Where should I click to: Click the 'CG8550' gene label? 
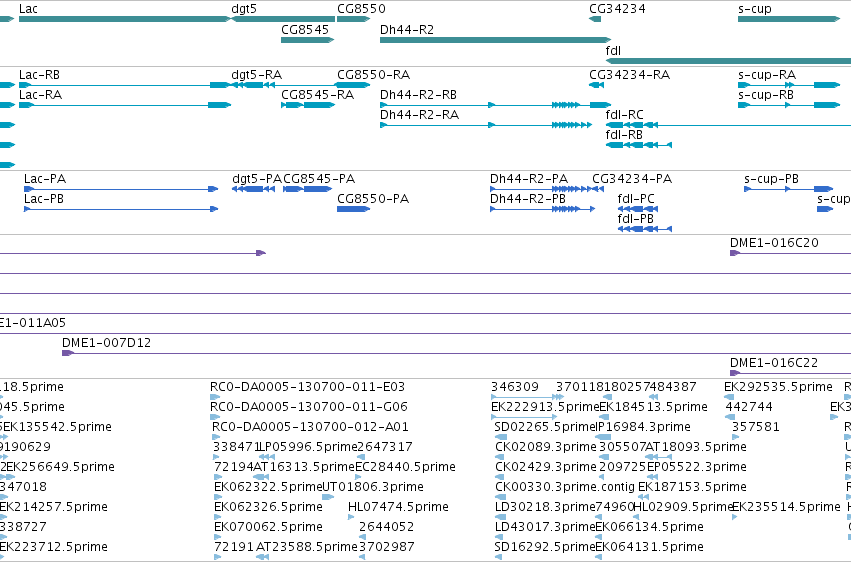[x=361, y=9]
